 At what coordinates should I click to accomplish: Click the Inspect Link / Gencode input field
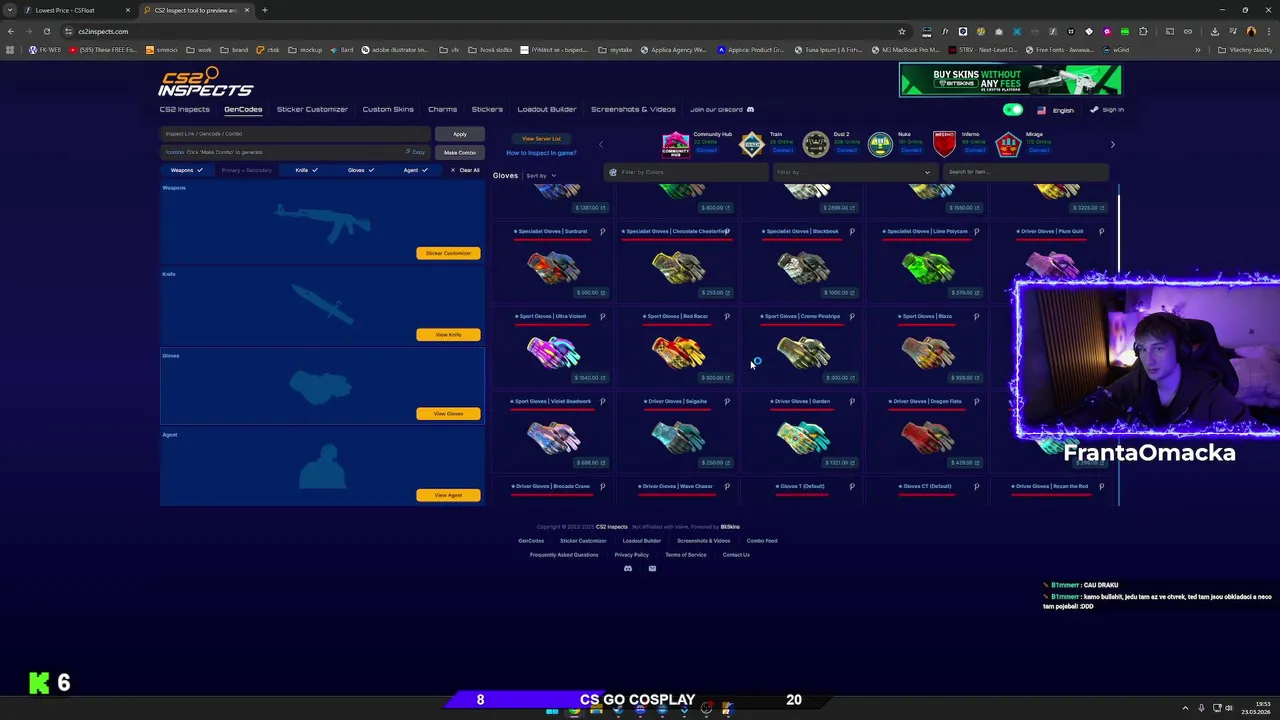[296, 134]
